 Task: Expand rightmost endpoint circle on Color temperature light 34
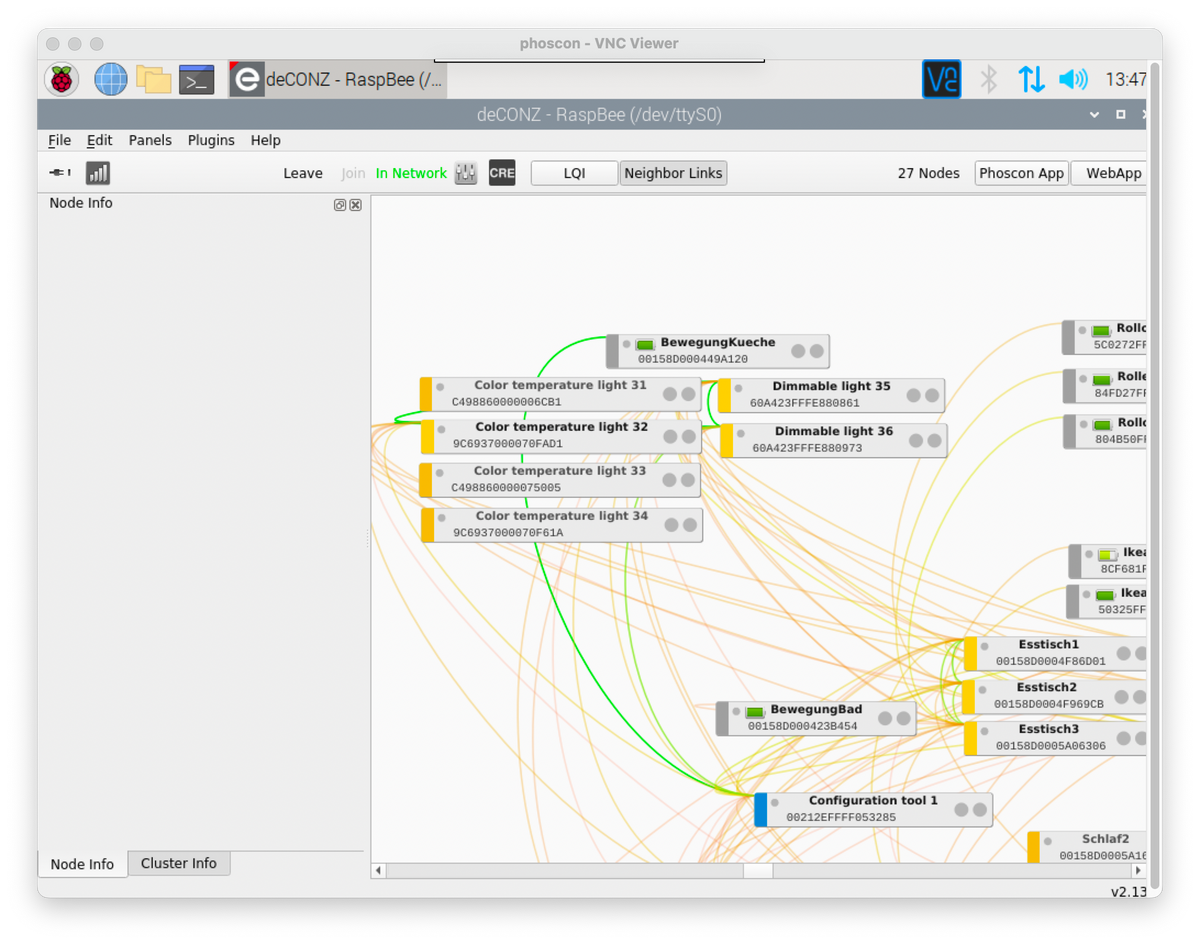(690, 525)
